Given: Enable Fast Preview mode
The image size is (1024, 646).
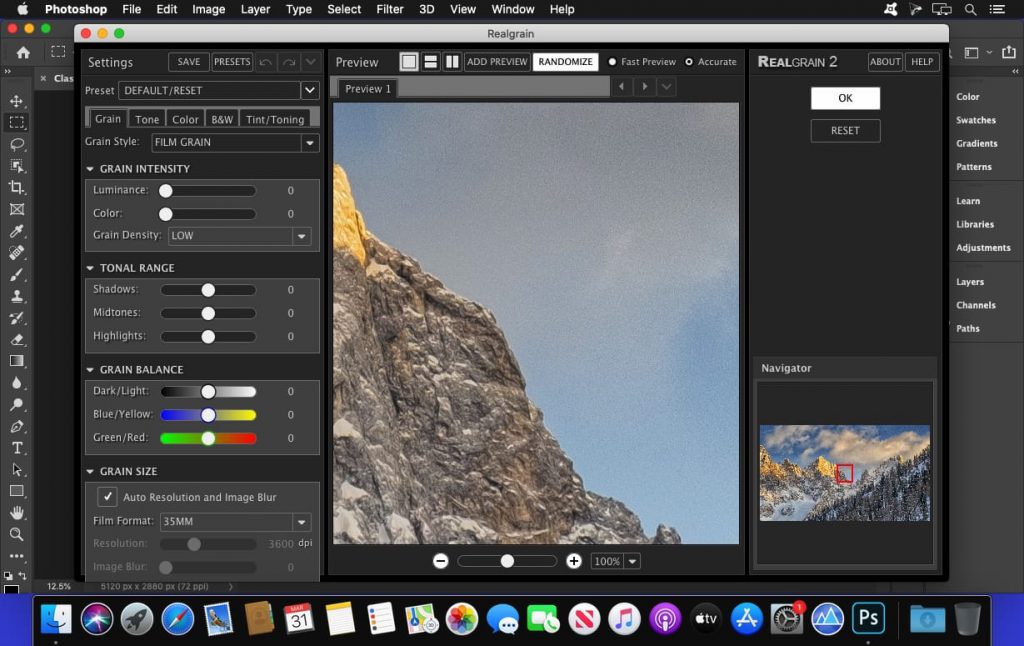Looking at the screenshot, I should pos(612,61).
